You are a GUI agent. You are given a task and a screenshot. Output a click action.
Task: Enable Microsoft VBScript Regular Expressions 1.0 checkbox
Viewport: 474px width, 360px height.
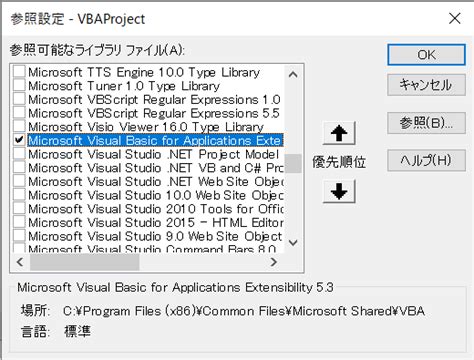(x=19, y=99)
